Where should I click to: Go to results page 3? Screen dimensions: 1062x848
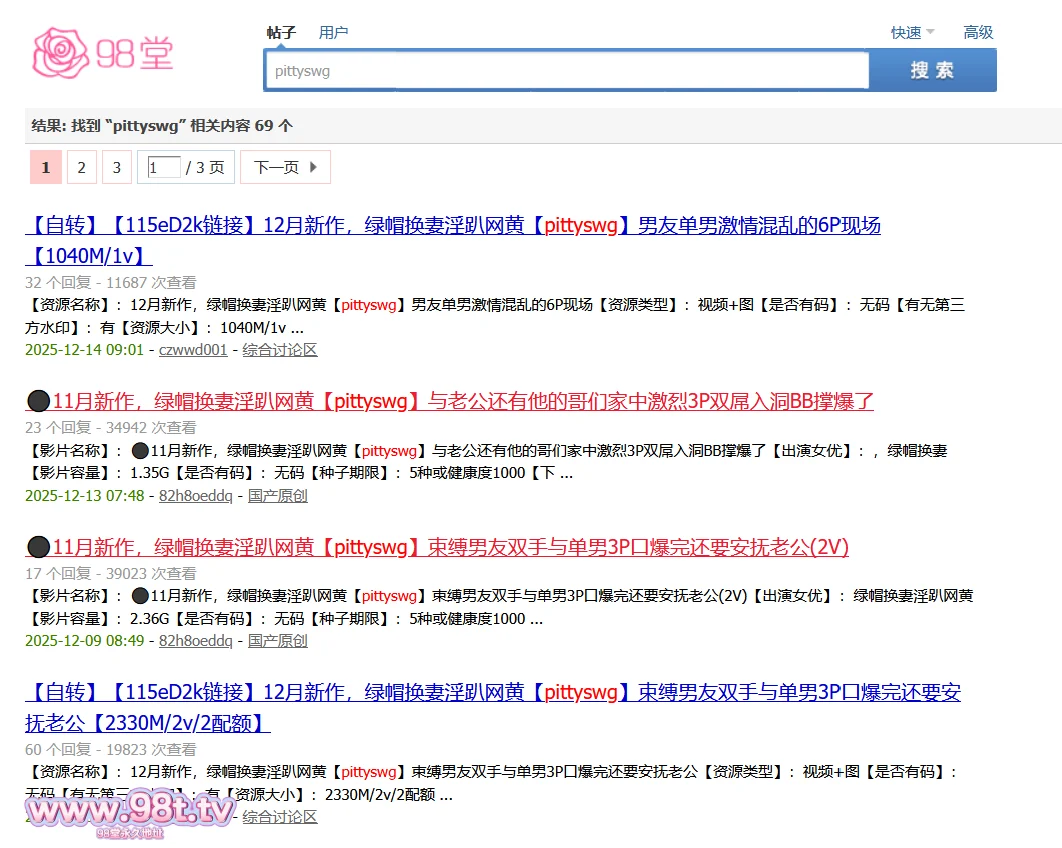[116, 167]
